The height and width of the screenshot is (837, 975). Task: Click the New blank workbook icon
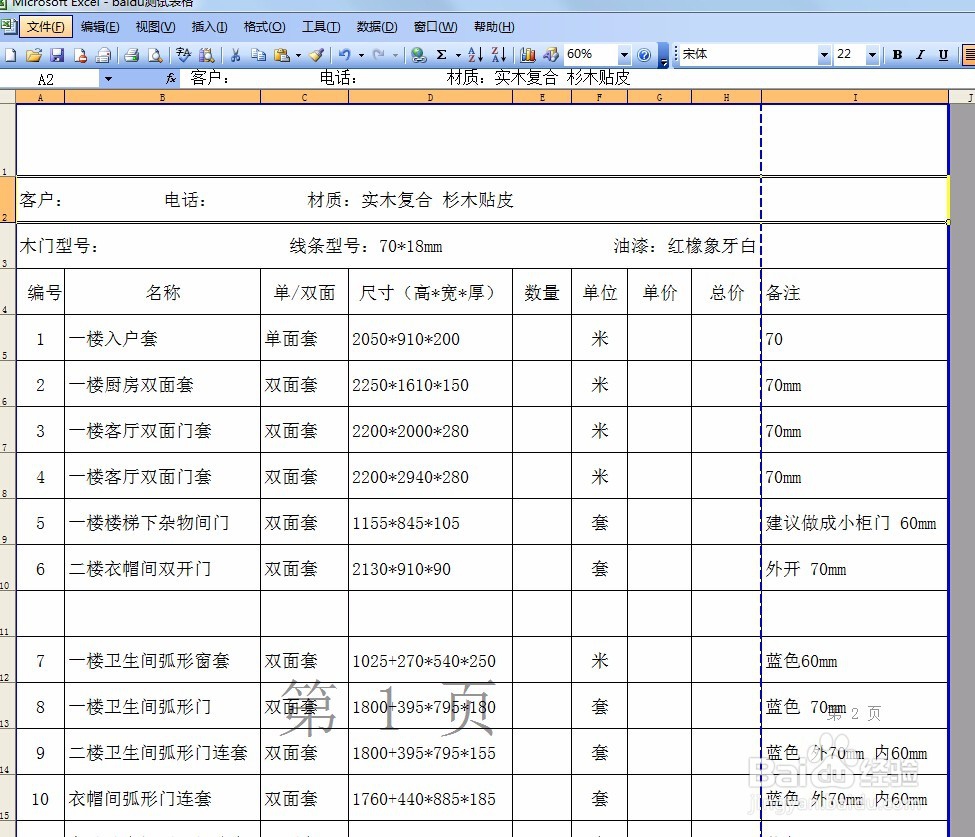point(11,55)
